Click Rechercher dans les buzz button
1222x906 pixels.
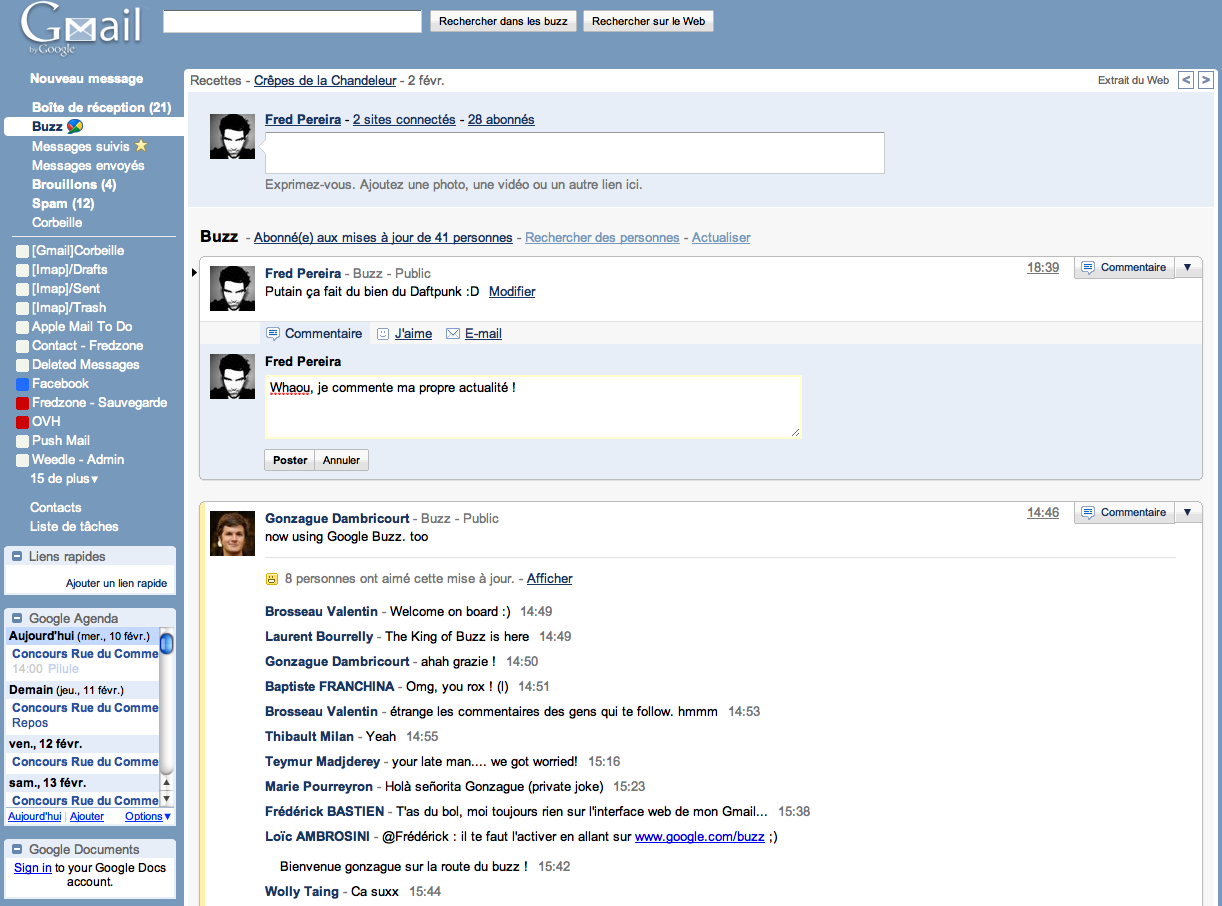pos(503,21)
